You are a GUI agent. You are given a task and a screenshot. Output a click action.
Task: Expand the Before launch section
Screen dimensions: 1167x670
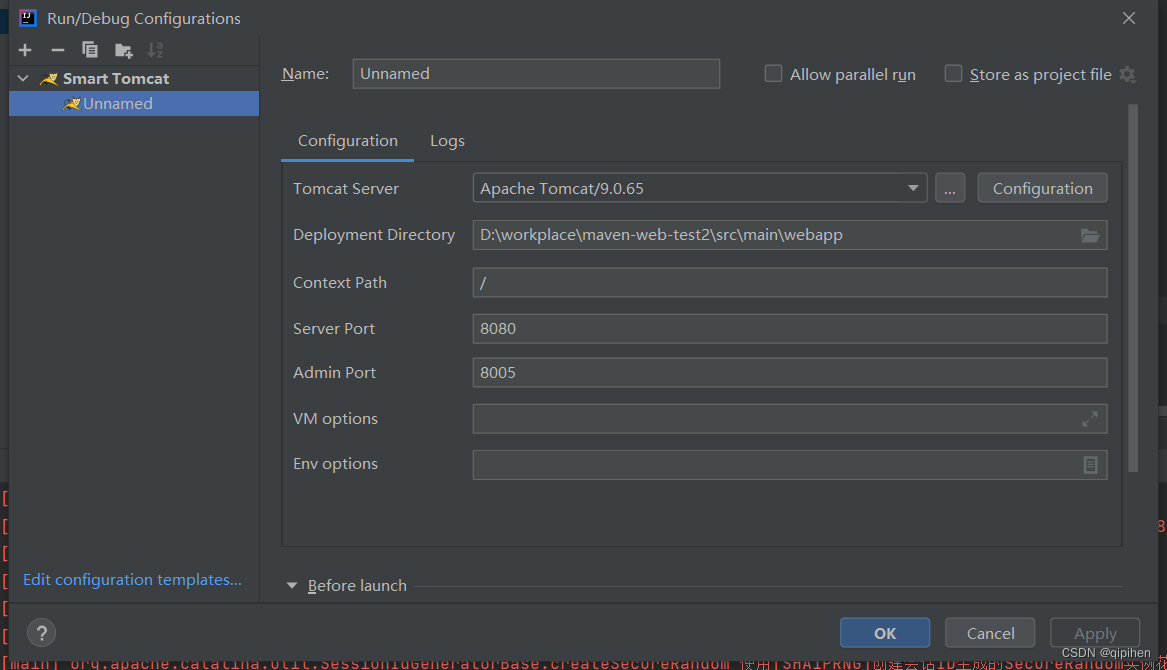coord(292,586)
